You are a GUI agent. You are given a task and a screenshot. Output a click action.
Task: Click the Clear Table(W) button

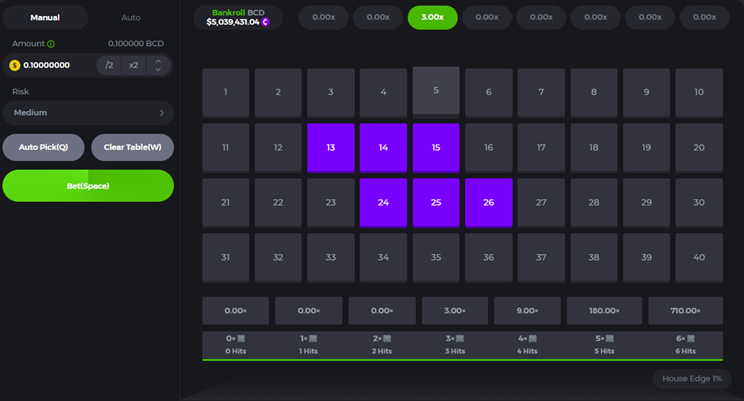pos(132,147)
